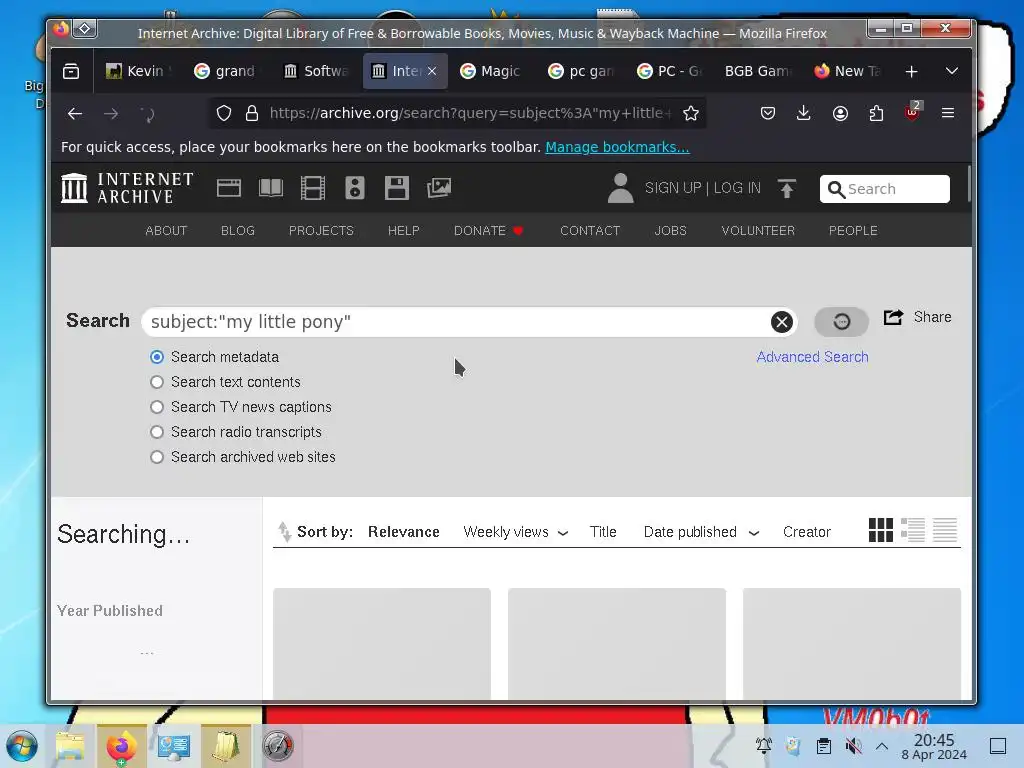Screen dimensions: 1024x768
Task: Open the Video film icon
Action: [x=312, y=188]
